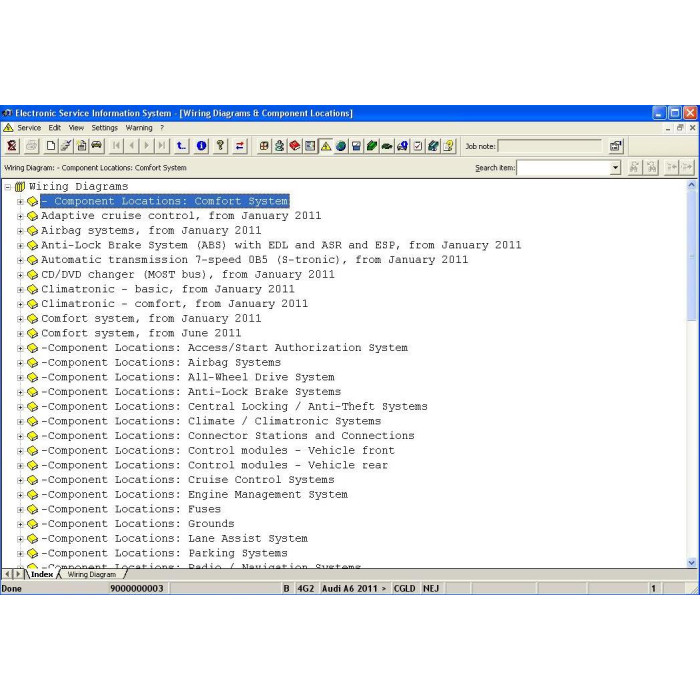The image size is (700, 700).
Task: Click the checklist icon with blue checkmark
Action: click(x=66, y=146)
